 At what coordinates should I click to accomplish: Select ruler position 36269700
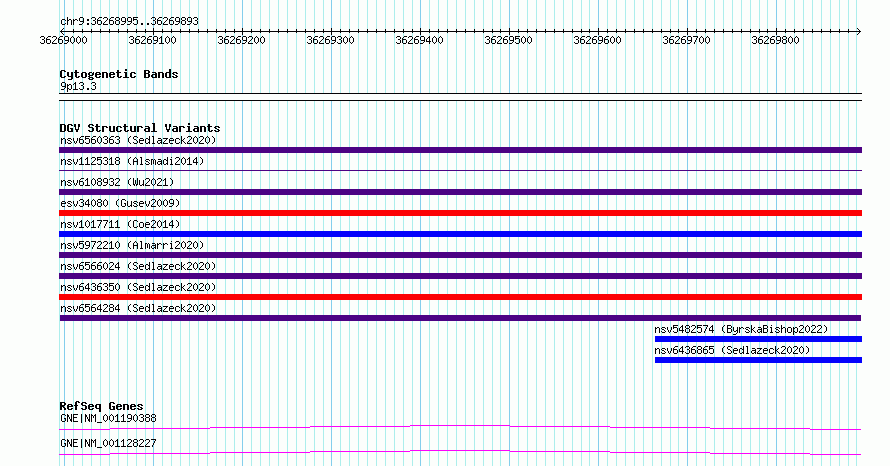pyautogui.click(x=687, y=40)
